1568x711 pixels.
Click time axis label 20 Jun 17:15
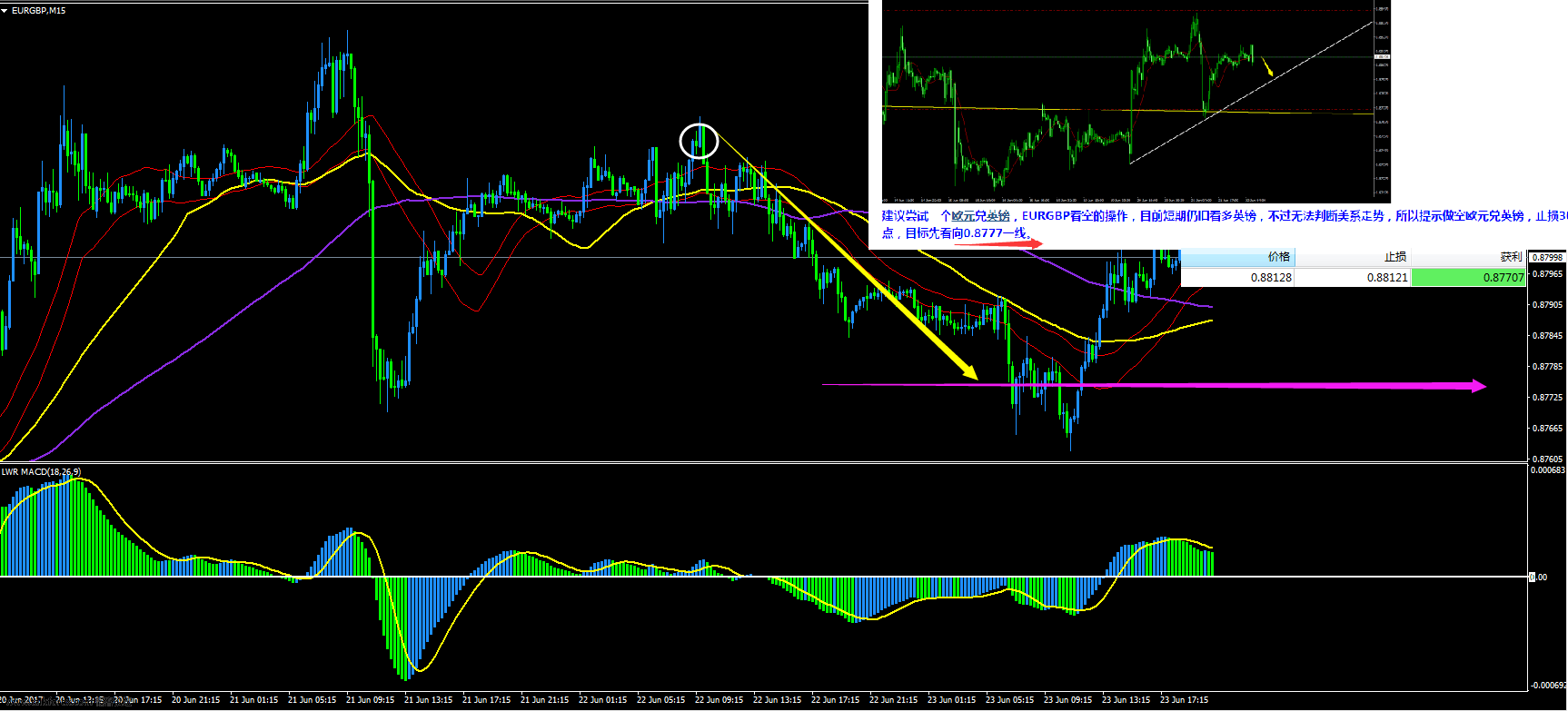click(137, 700)
